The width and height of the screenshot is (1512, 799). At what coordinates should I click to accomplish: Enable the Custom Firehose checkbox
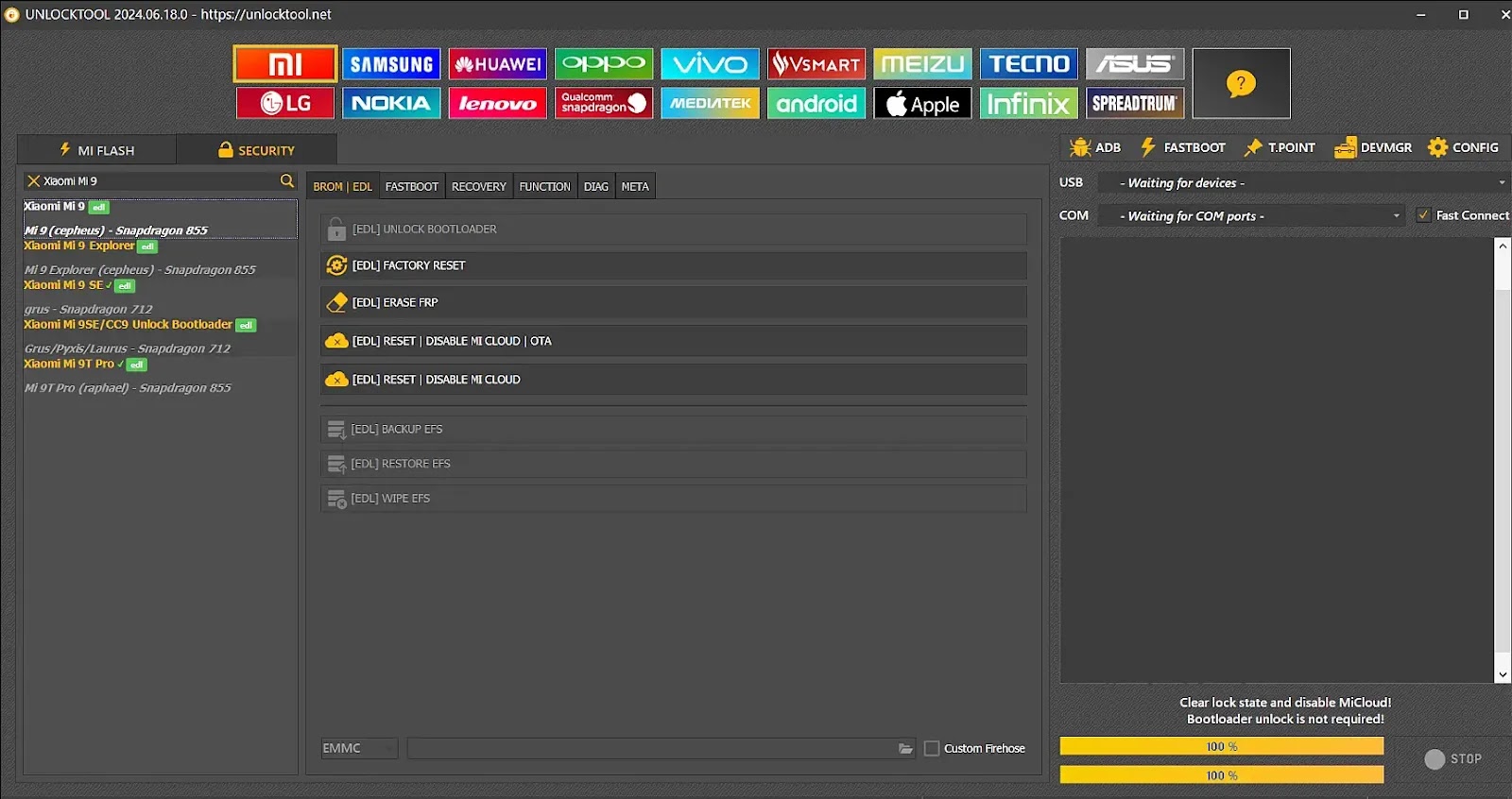(932, 748)
